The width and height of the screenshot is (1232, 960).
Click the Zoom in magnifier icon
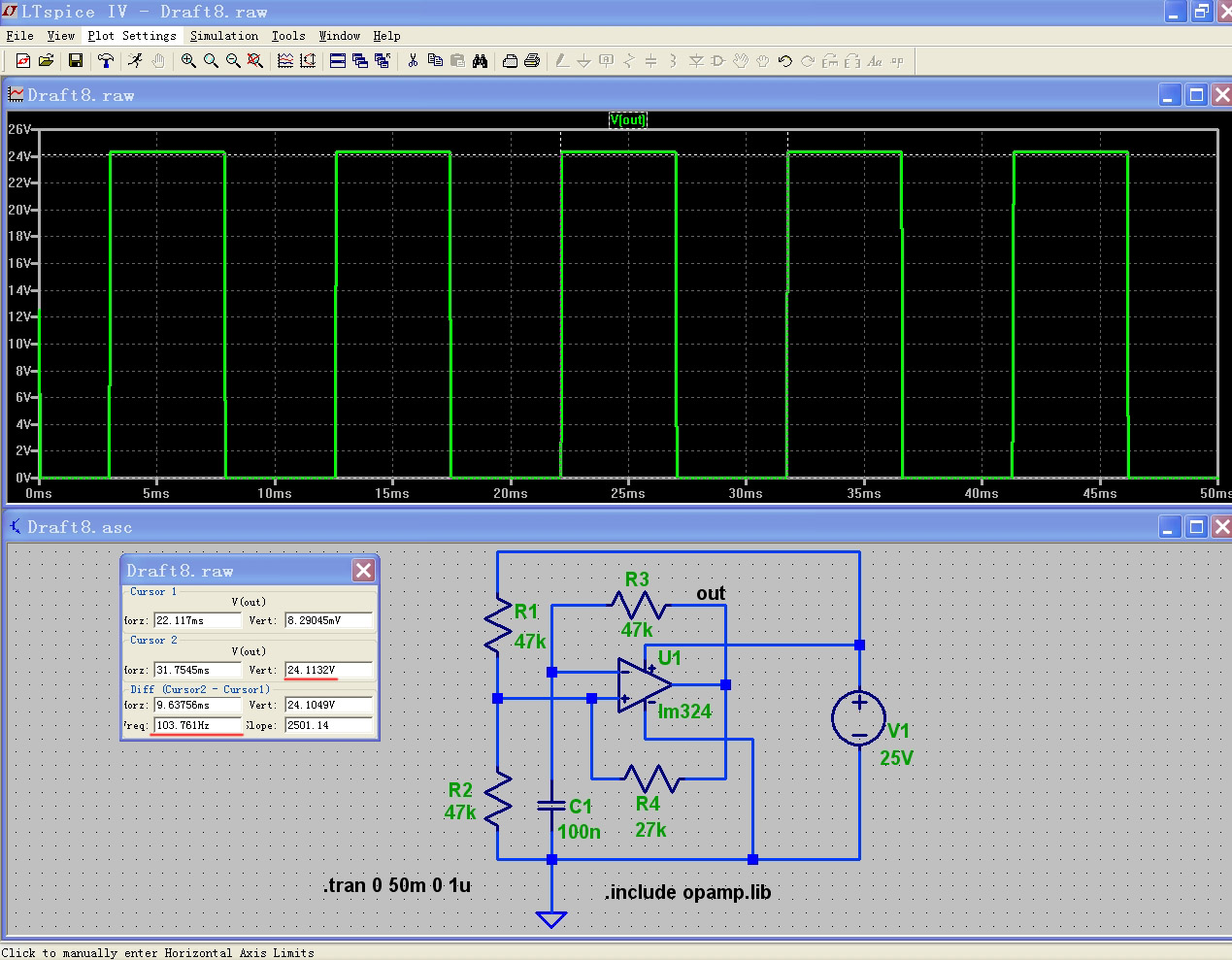[x=188, y=61]
